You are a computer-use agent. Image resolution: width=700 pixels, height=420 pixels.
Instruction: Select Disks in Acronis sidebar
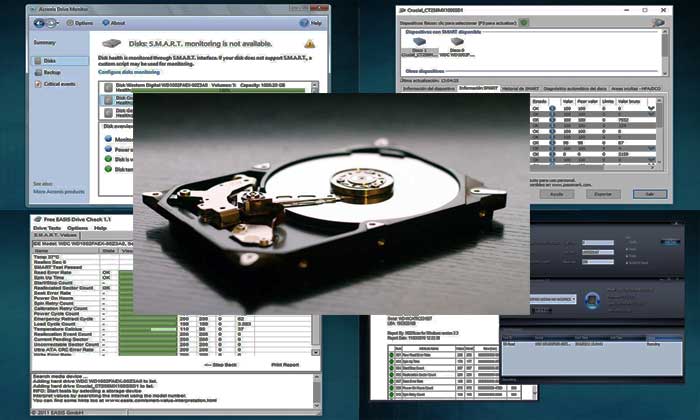[x=60, y=61]
